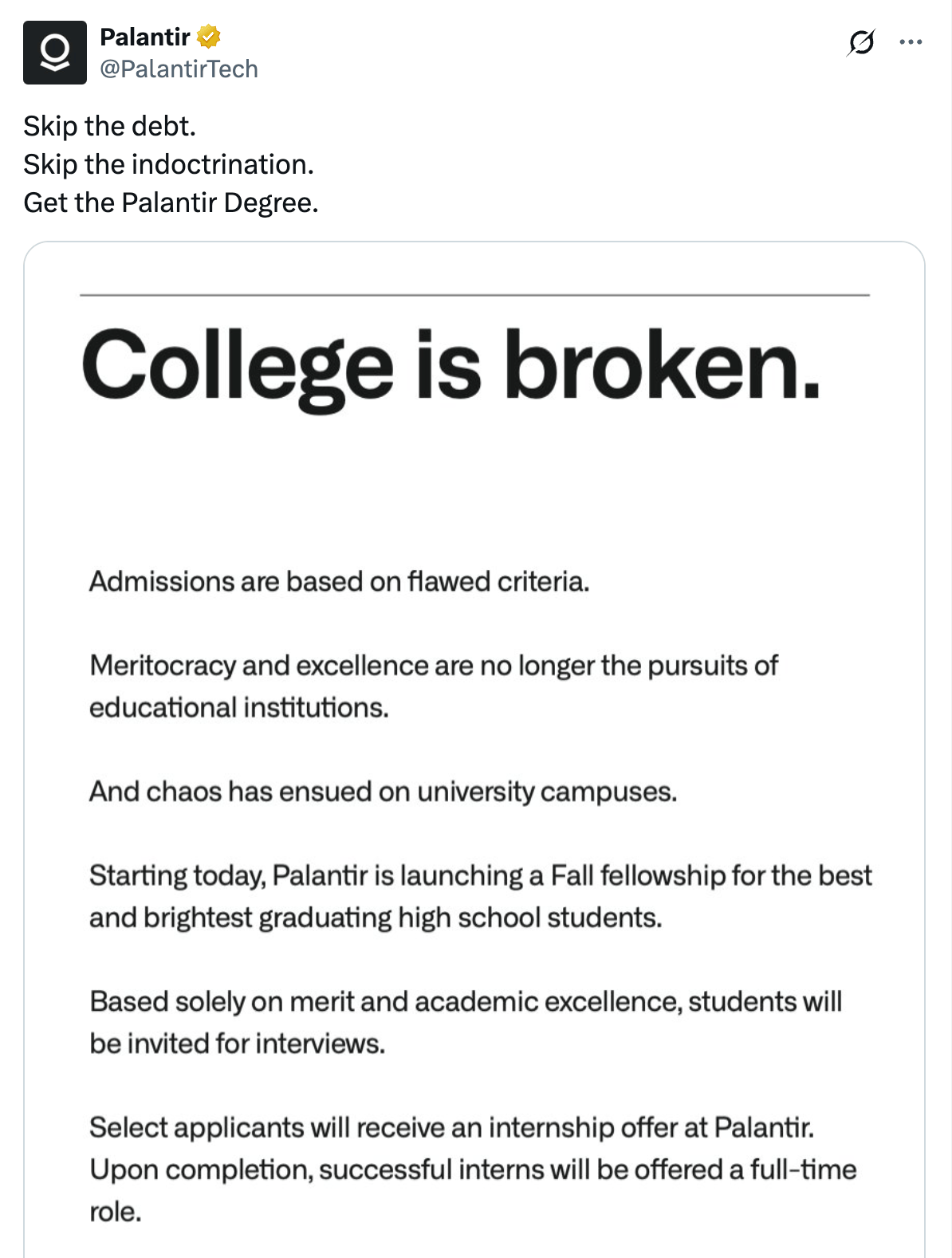Click 'Admissions are based on flawed criteria.'
The image size is (952, 1258).
point(340,581)
